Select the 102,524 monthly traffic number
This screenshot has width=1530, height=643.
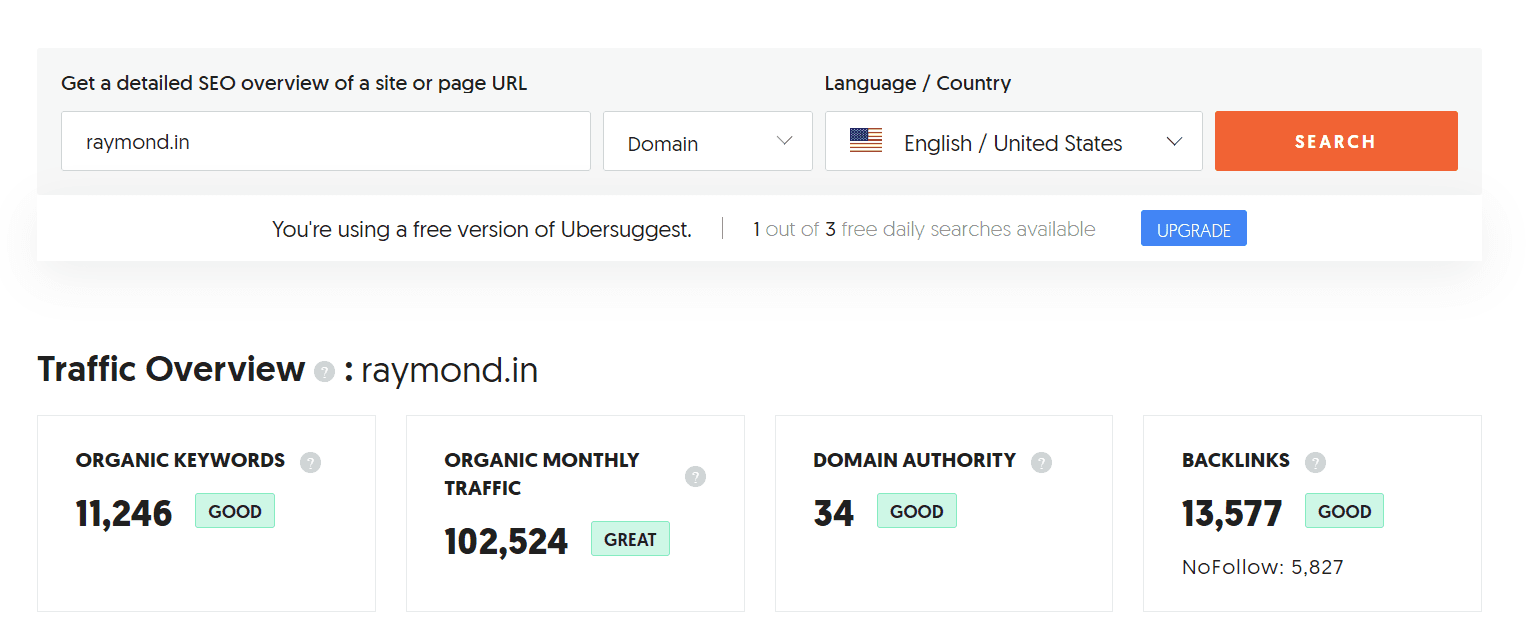pyautogui.click(x=506, y=542)
